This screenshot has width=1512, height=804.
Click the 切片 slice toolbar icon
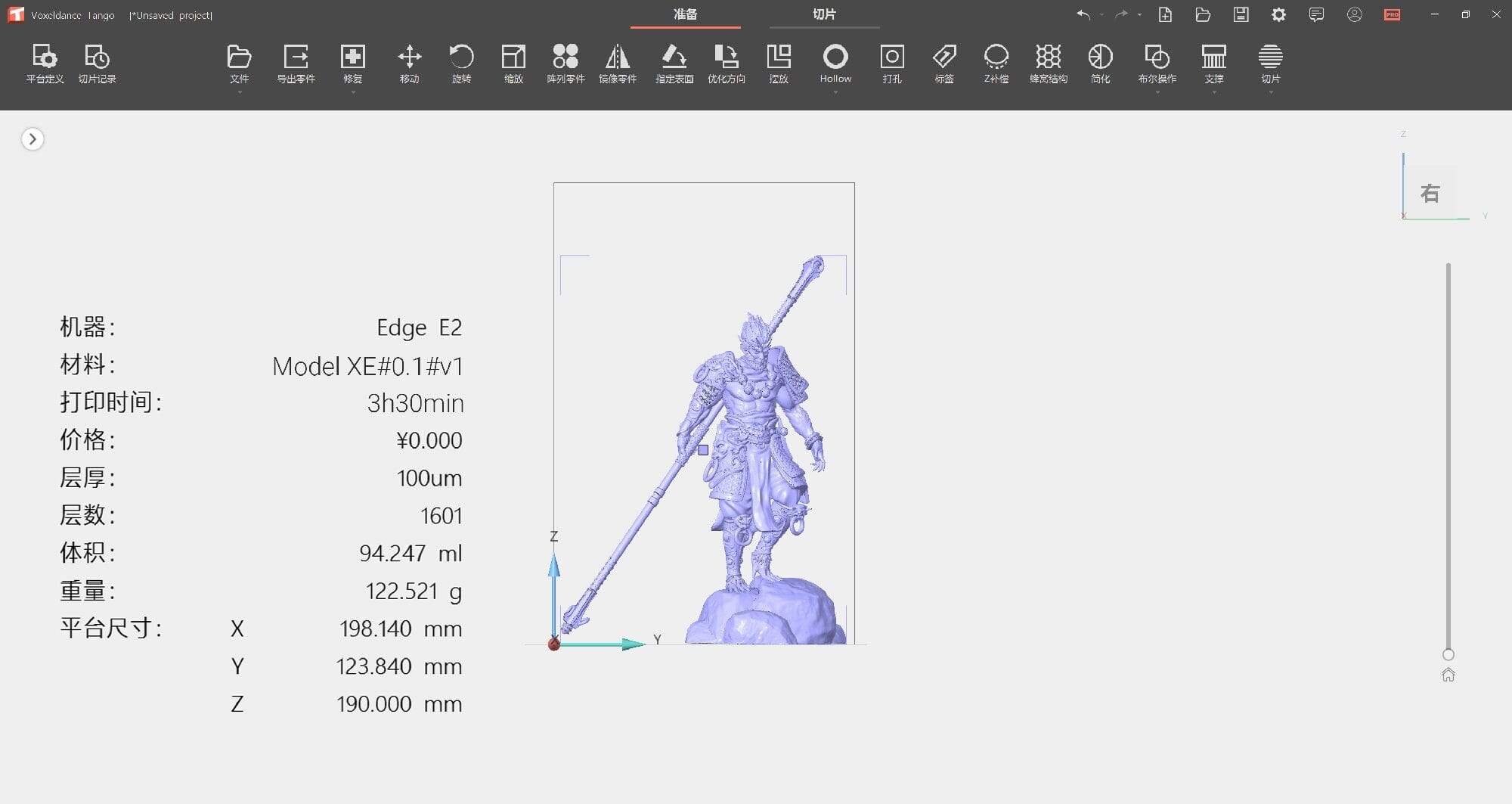point(1271,57)
